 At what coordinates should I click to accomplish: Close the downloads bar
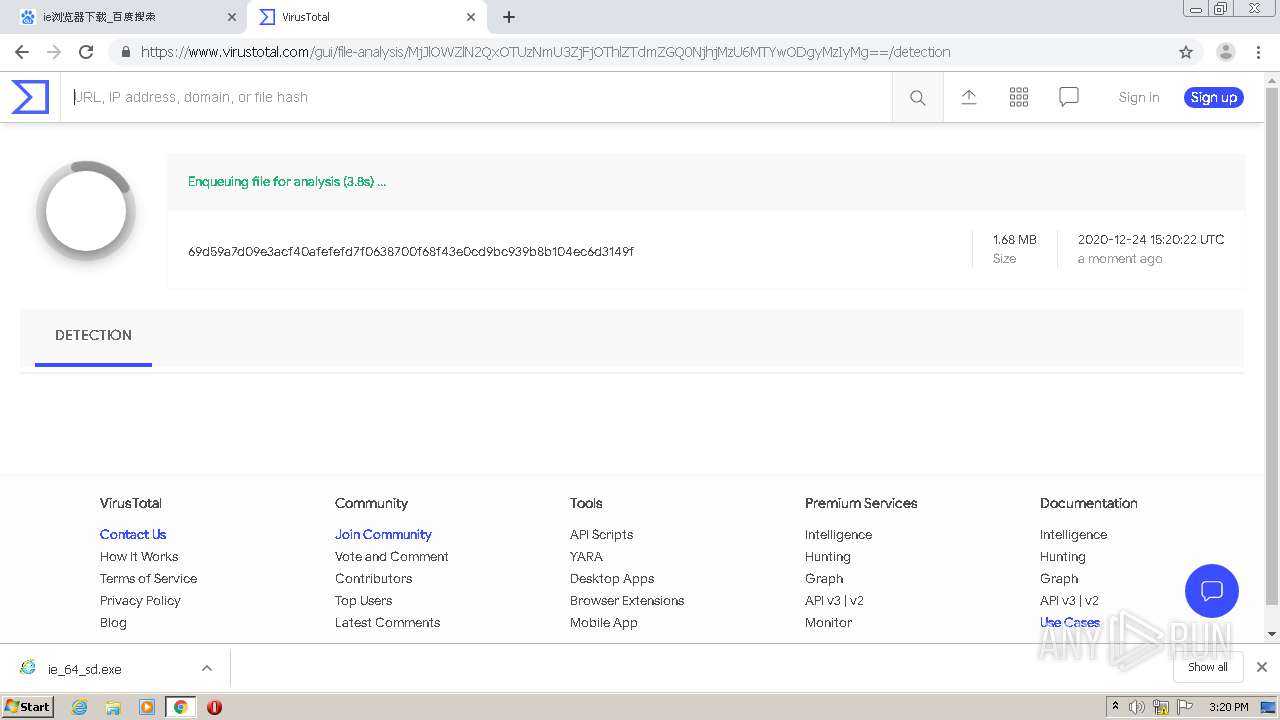tap(1262, 667)
